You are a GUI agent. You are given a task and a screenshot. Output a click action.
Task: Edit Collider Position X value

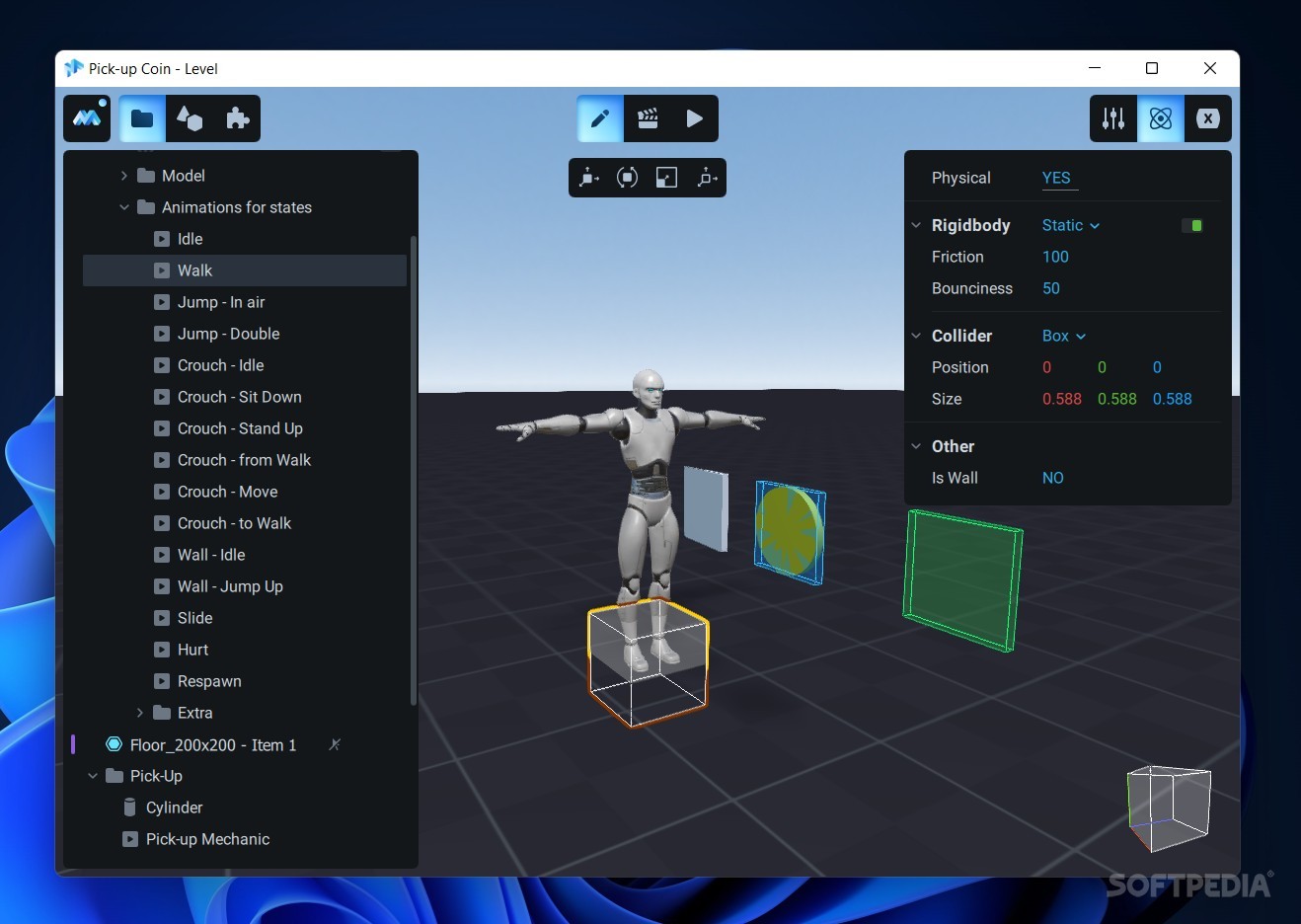tap(1047, 367)
